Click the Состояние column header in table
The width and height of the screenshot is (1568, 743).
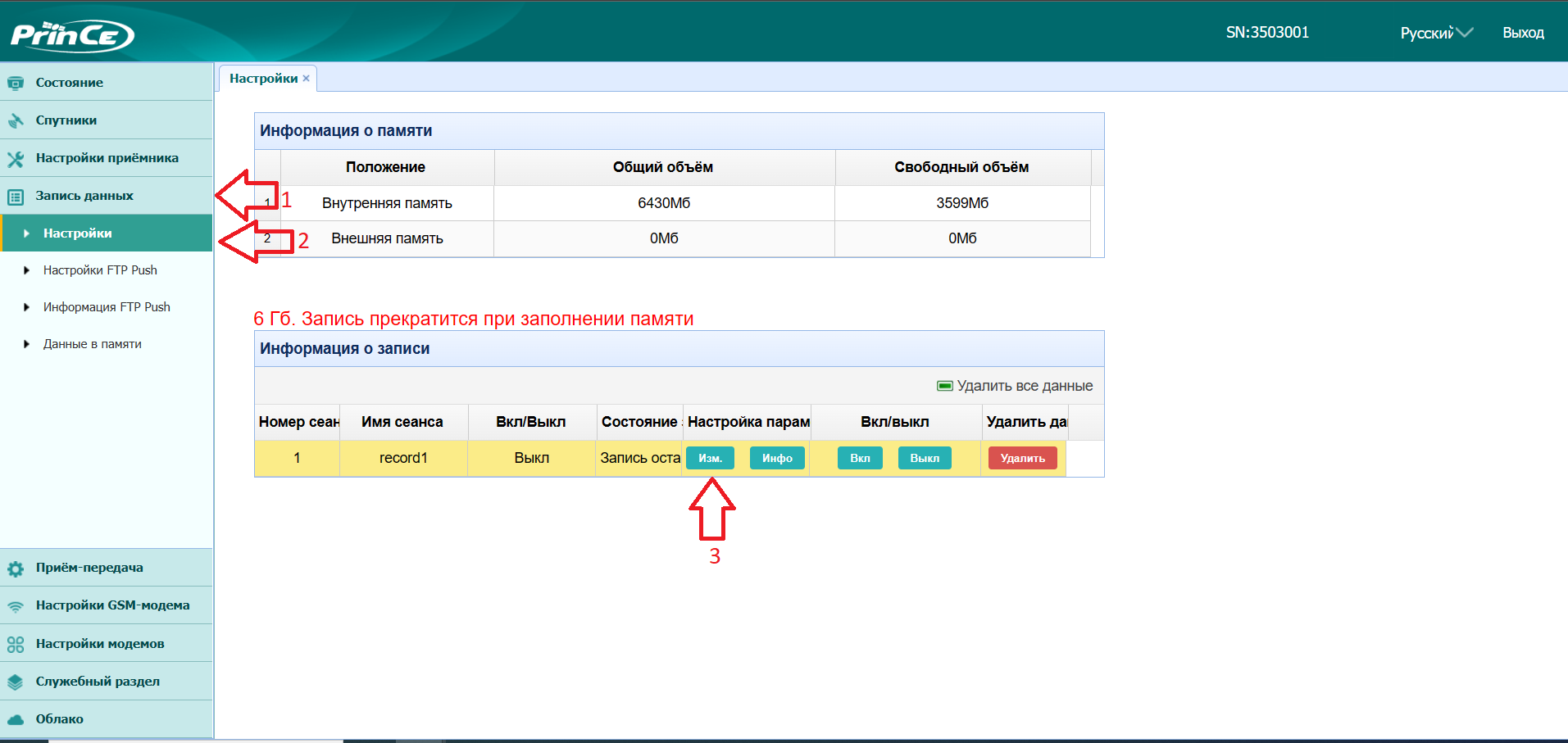point(639,422)
